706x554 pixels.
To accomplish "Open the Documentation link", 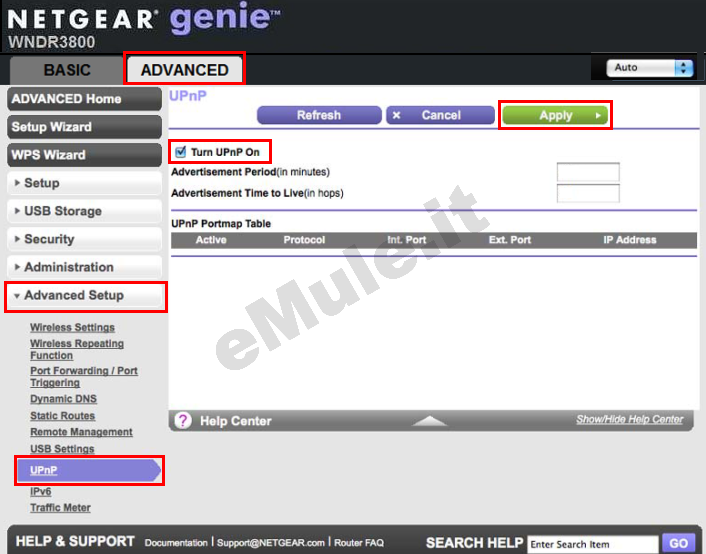I will pos(176,543).
